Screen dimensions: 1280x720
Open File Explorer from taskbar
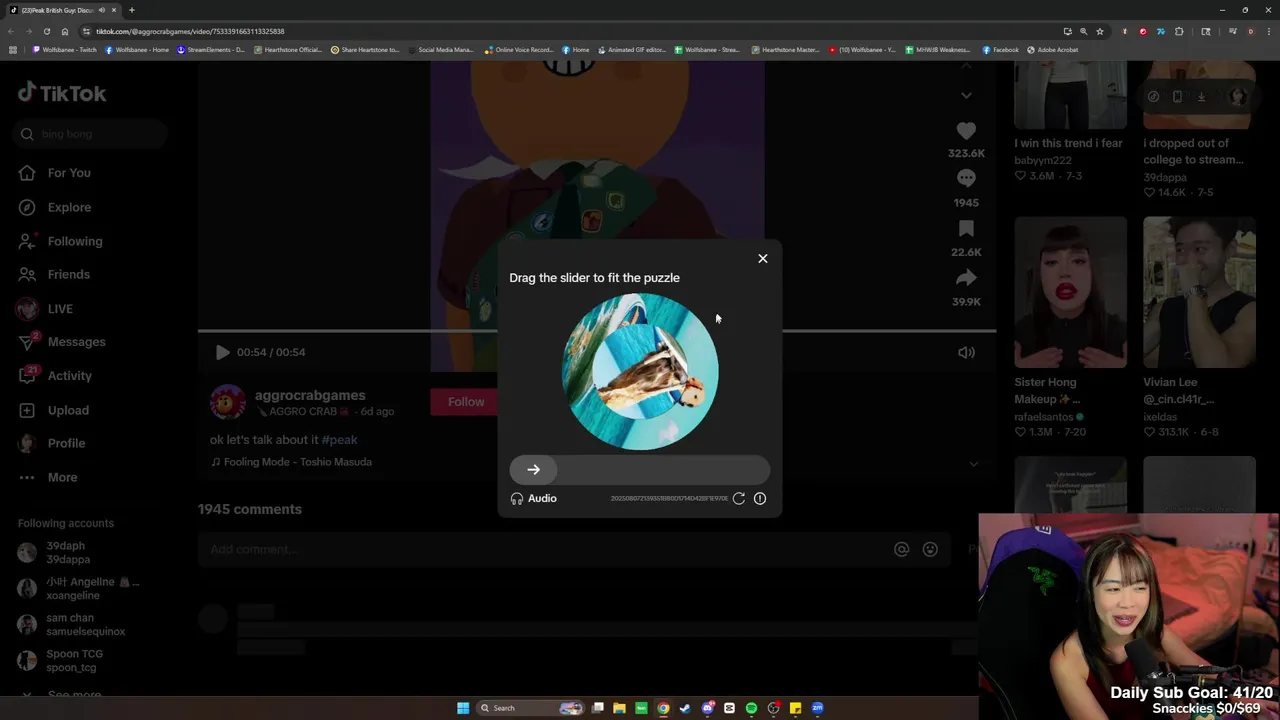(619, 708)
